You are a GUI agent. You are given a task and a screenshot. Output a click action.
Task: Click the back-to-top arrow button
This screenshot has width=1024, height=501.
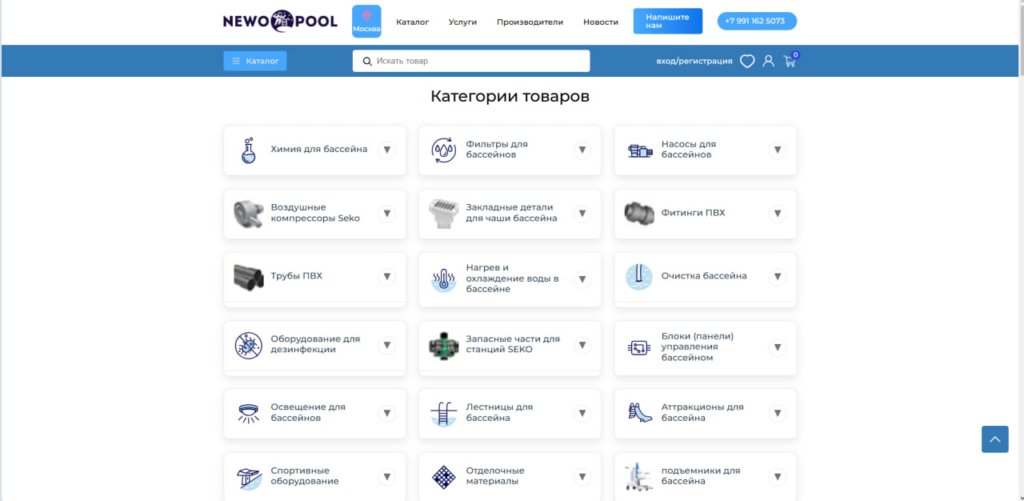tap(995, 439)
